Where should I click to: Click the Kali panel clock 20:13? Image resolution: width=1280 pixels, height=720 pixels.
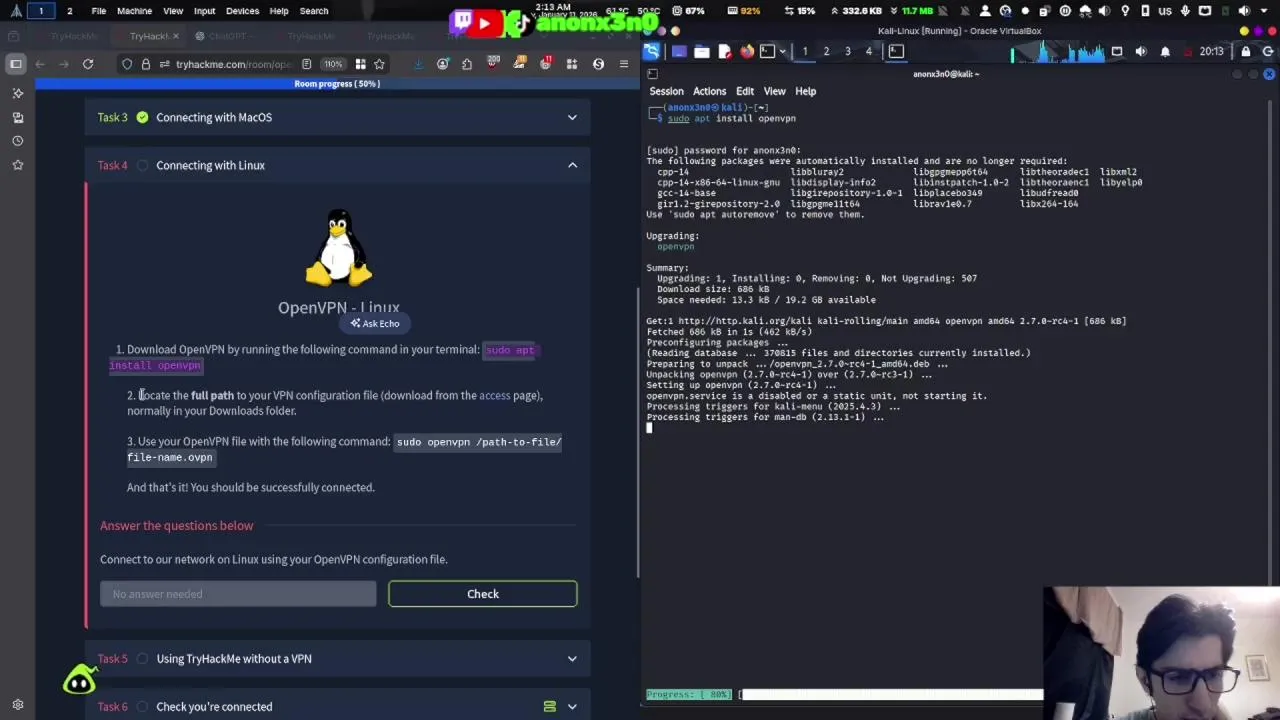(x=1211, y=51)
